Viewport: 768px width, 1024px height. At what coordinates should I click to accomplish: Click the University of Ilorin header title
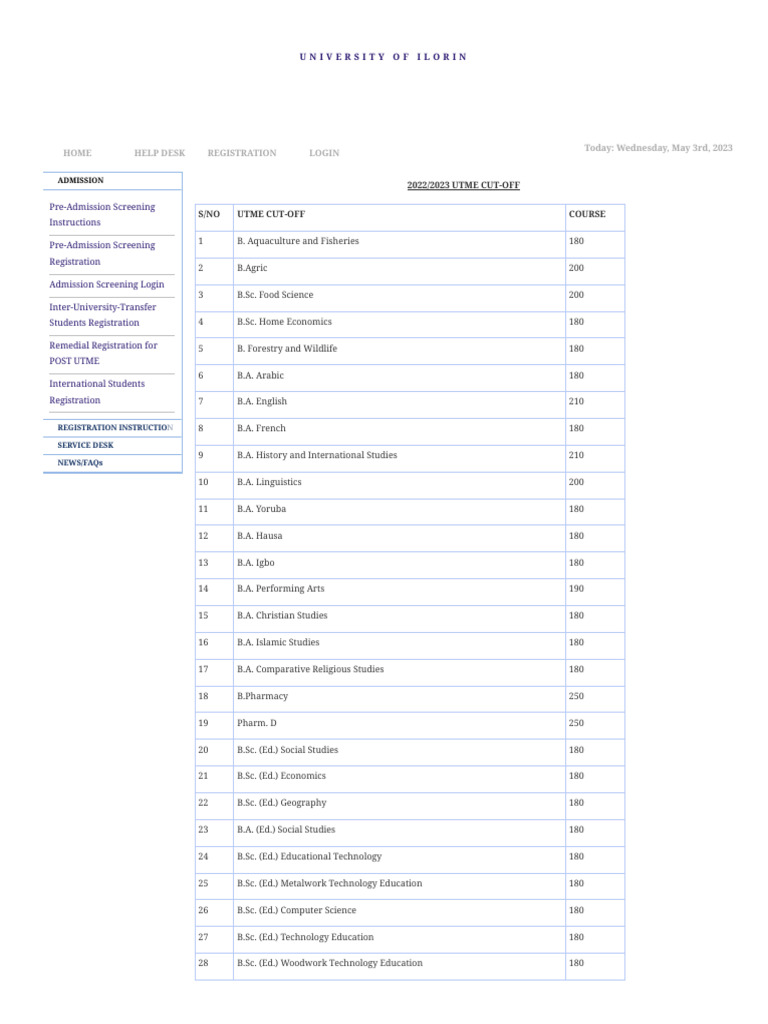(383, 57)
